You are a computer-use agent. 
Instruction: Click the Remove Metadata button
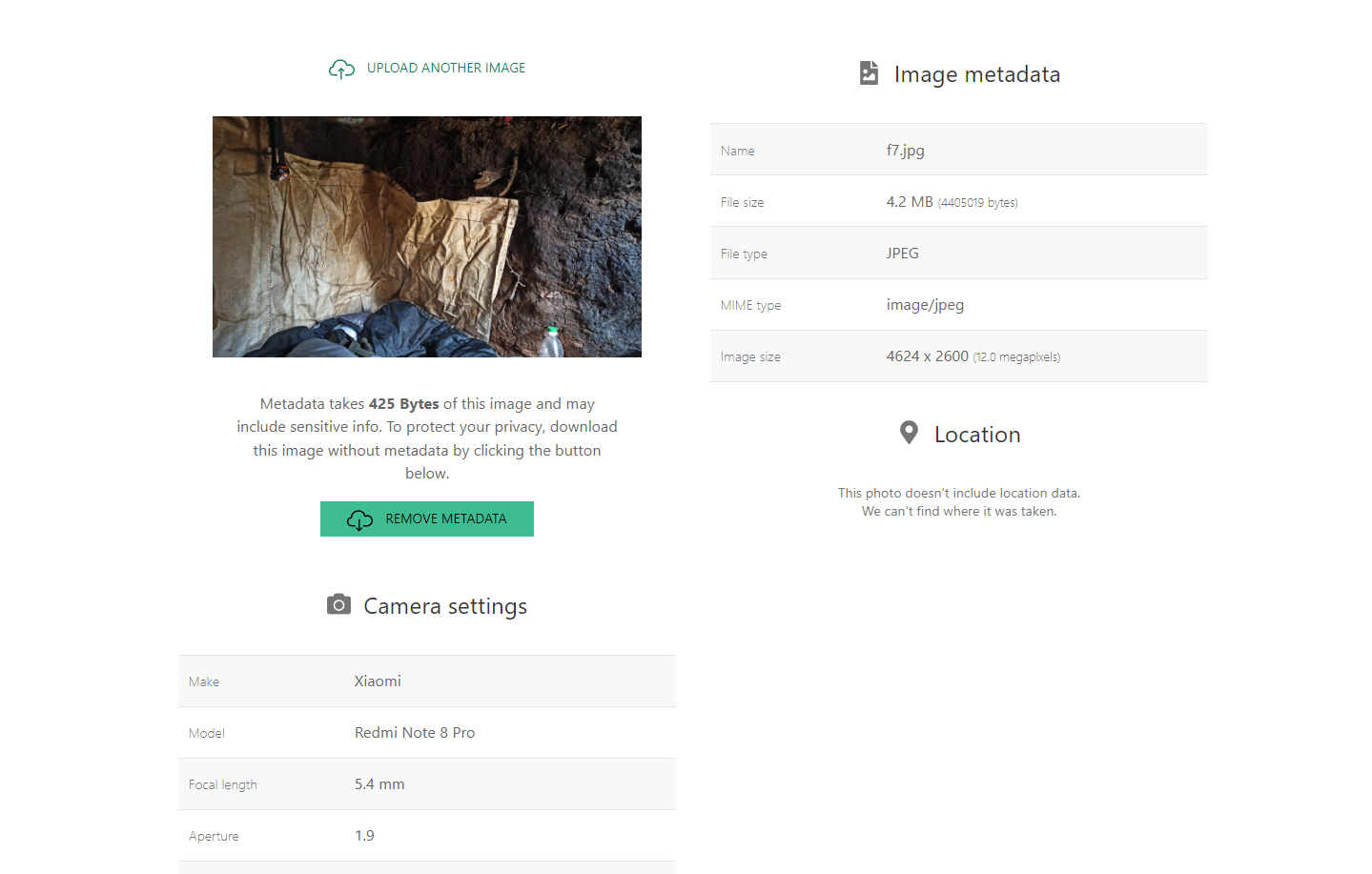point(427,519)
